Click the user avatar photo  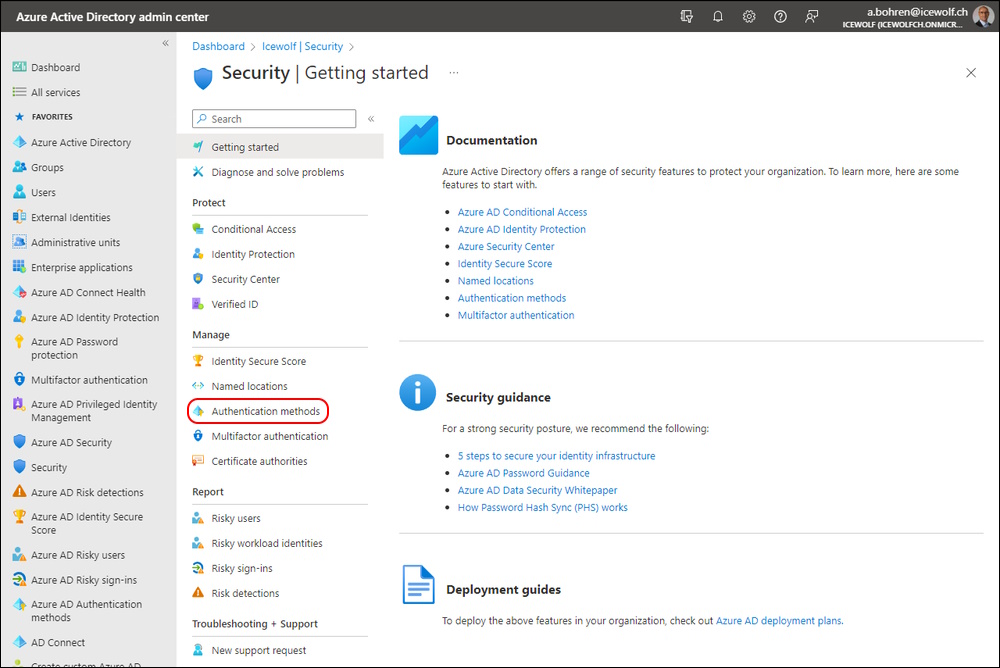pos(983,17)
